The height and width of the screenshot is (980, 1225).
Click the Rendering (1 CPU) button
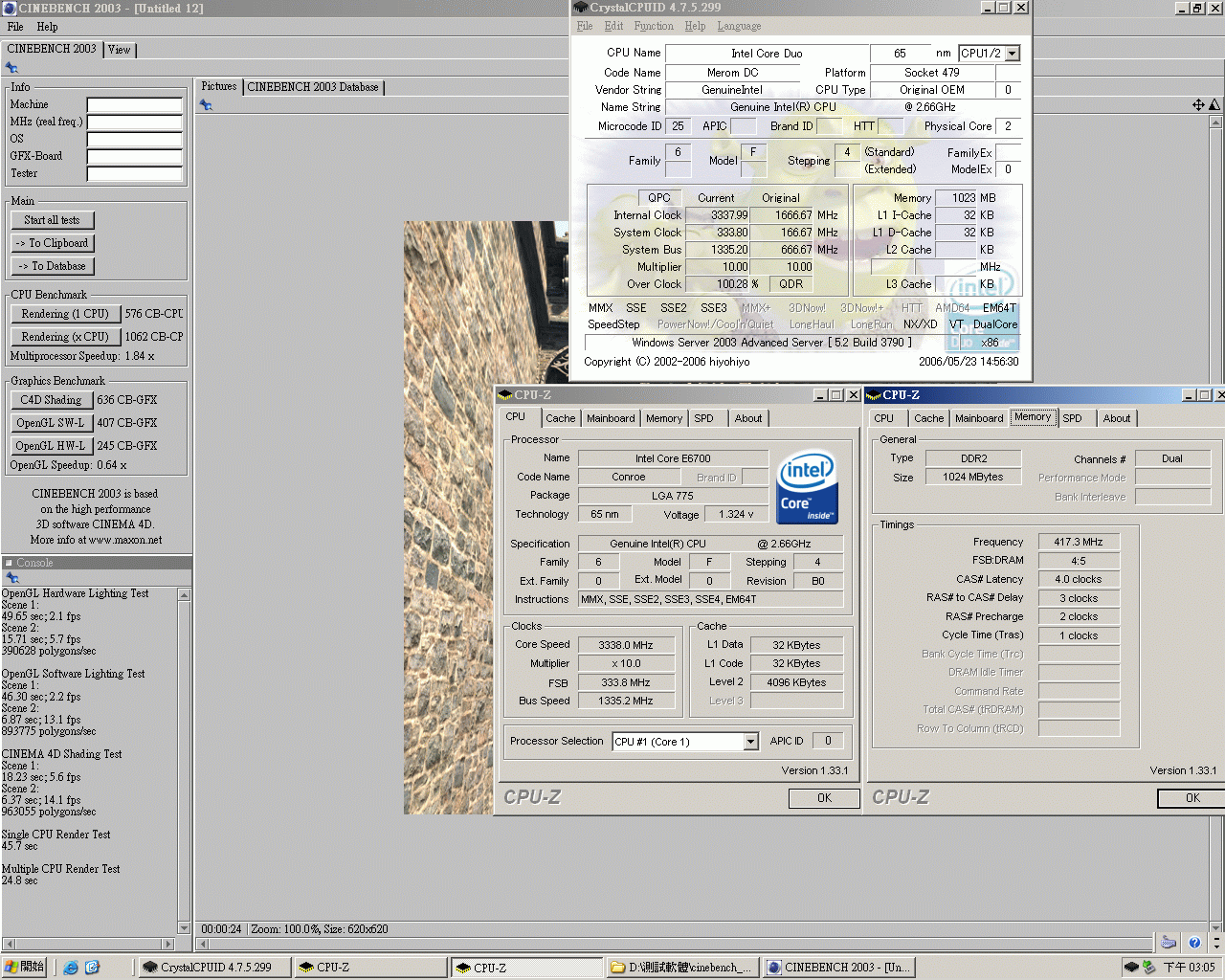[65, 314]
